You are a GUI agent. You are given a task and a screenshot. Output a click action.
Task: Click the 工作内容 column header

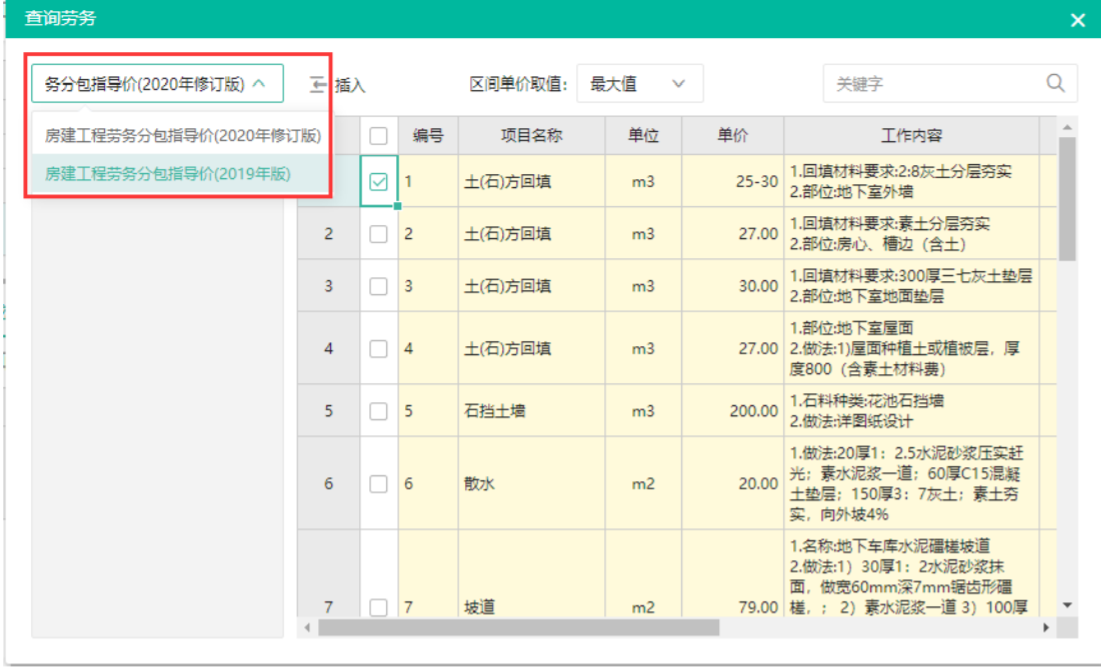[x=911, y=136]
